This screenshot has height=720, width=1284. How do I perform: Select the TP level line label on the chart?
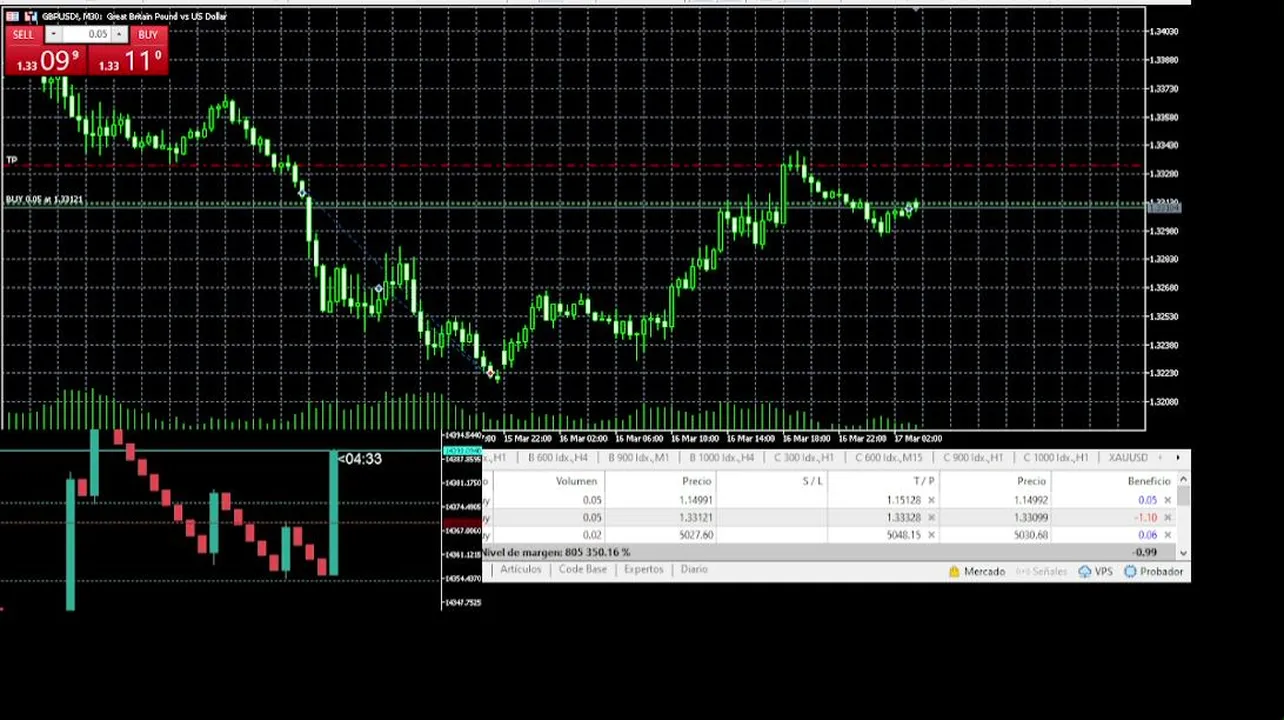[x=12, y=160]
